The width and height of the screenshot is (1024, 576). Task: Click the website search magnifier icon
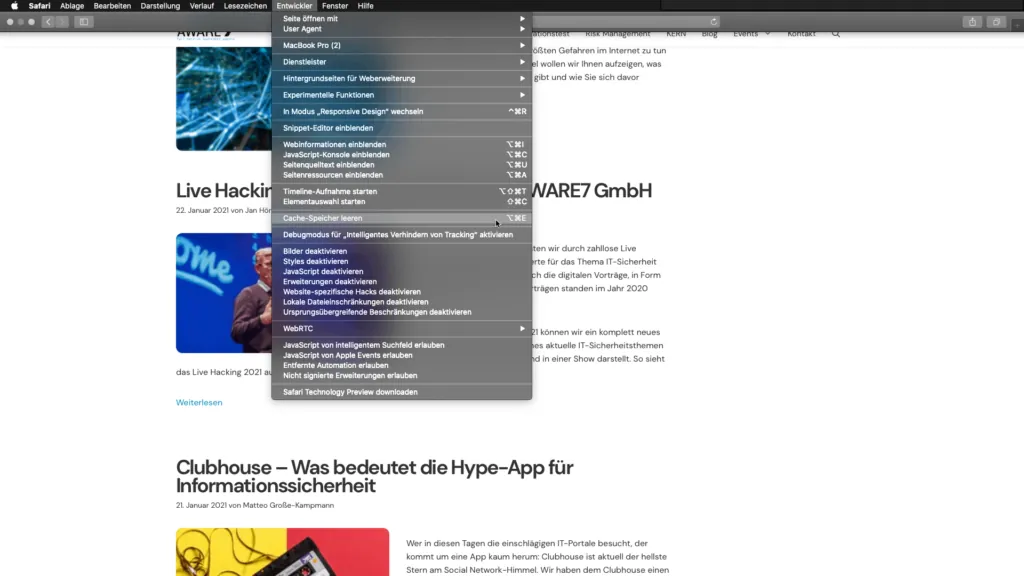(x=836, y=34)
